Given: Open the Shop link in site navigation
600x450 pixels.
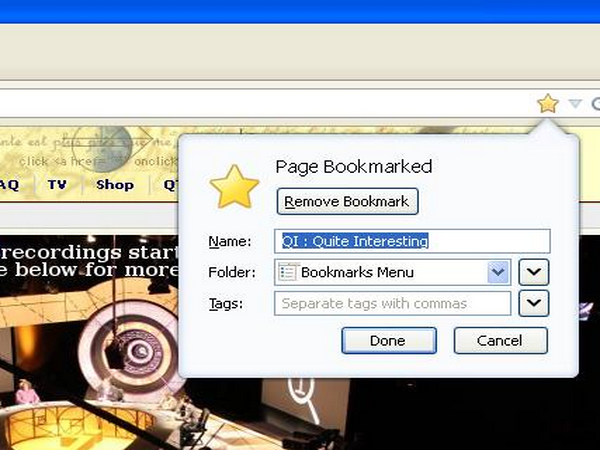Looking at the screenshot, I should tap(115, 184).
